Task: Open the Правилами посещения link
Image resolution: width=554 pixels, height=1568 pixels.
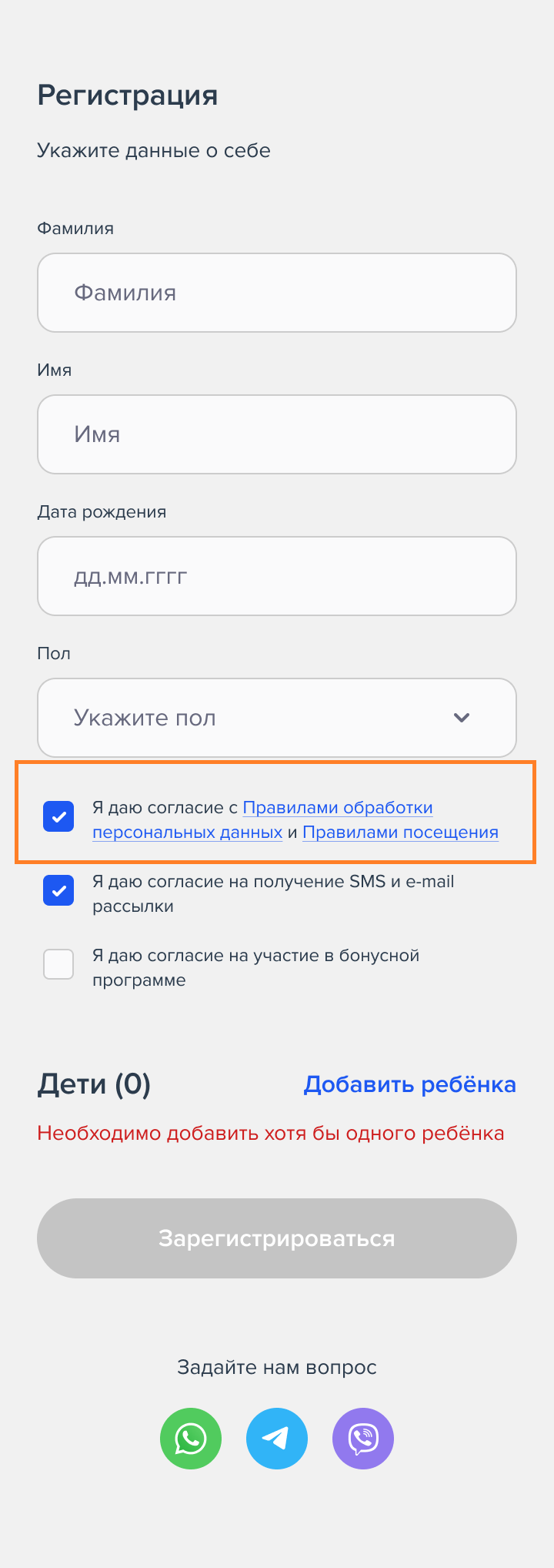Action: coord(400,833)
